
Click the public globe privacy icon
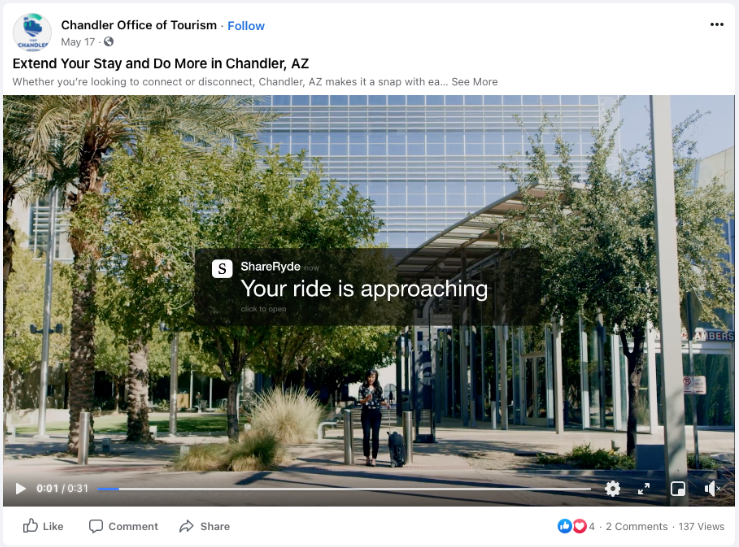[109, 41]
